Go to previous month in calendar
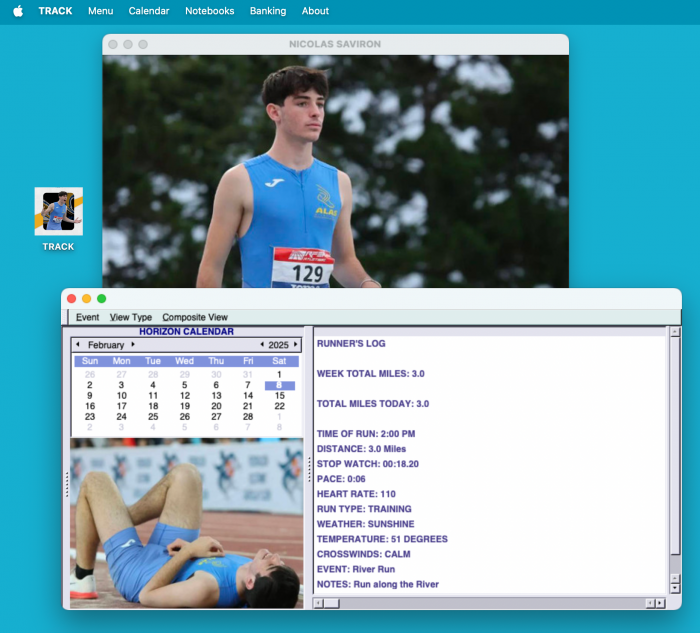The height and width of the screenshot is (633, 700). pos(78,345)
